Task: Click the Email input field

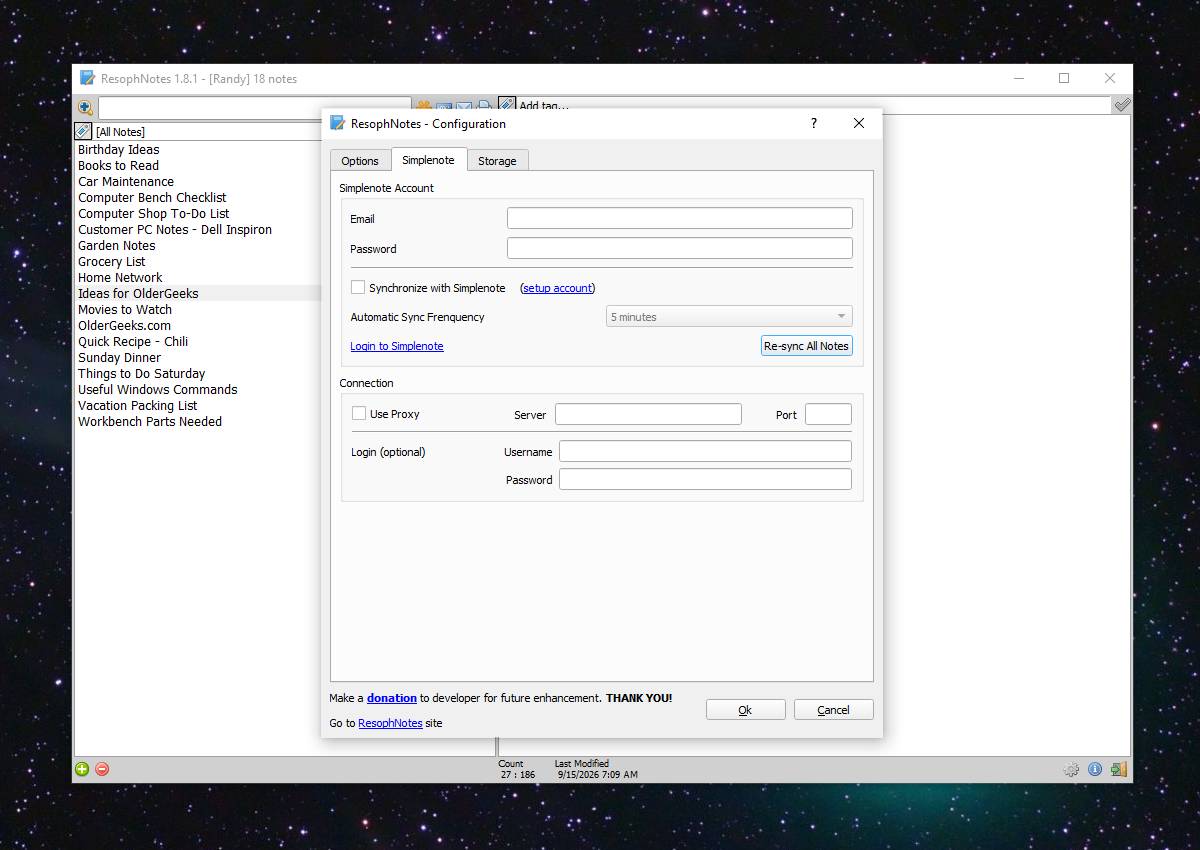Action: 680,218
